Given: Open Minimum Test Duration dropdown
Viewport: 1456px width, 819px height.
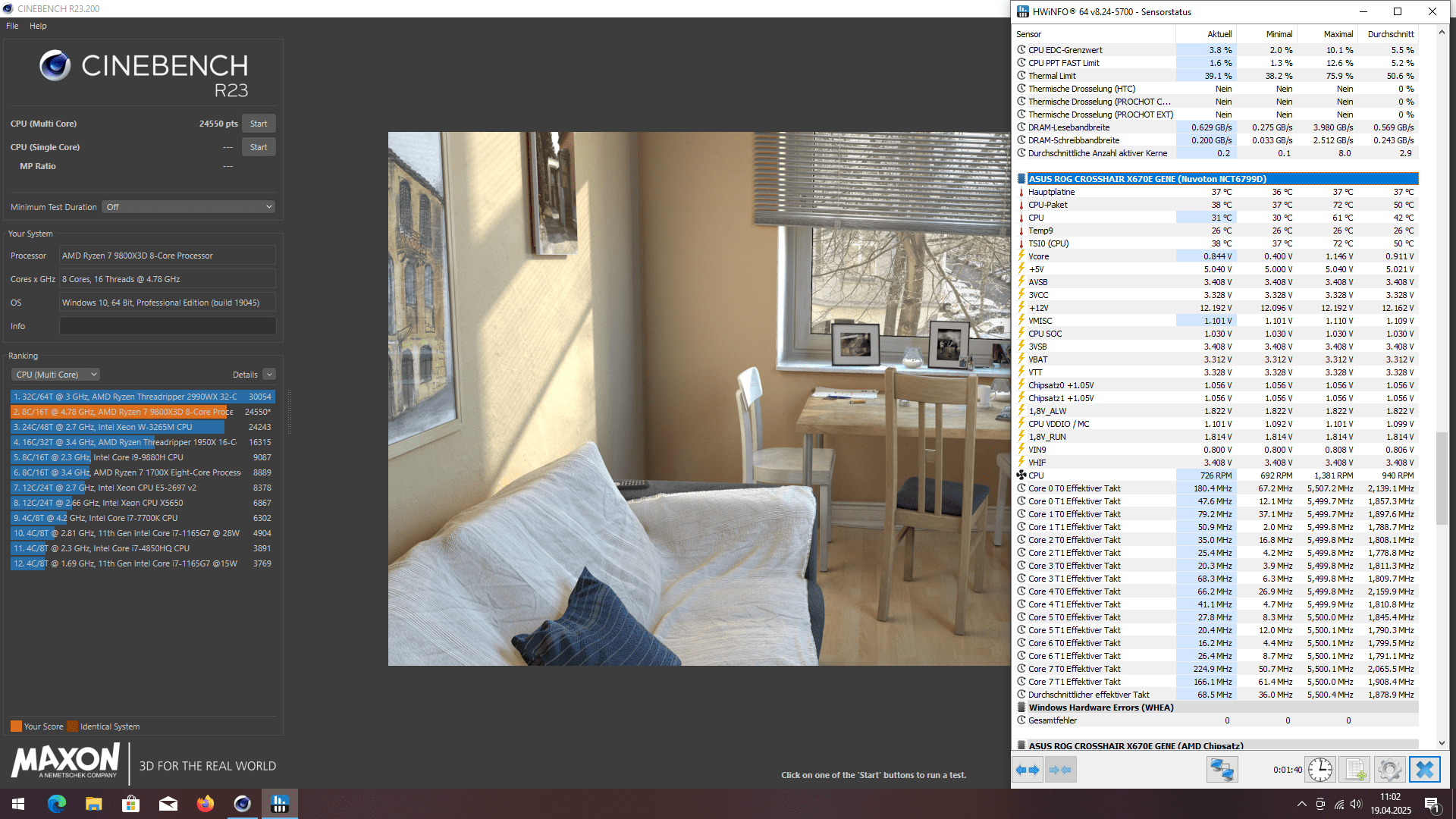Looking at the screenshot, I should point(188,207).
